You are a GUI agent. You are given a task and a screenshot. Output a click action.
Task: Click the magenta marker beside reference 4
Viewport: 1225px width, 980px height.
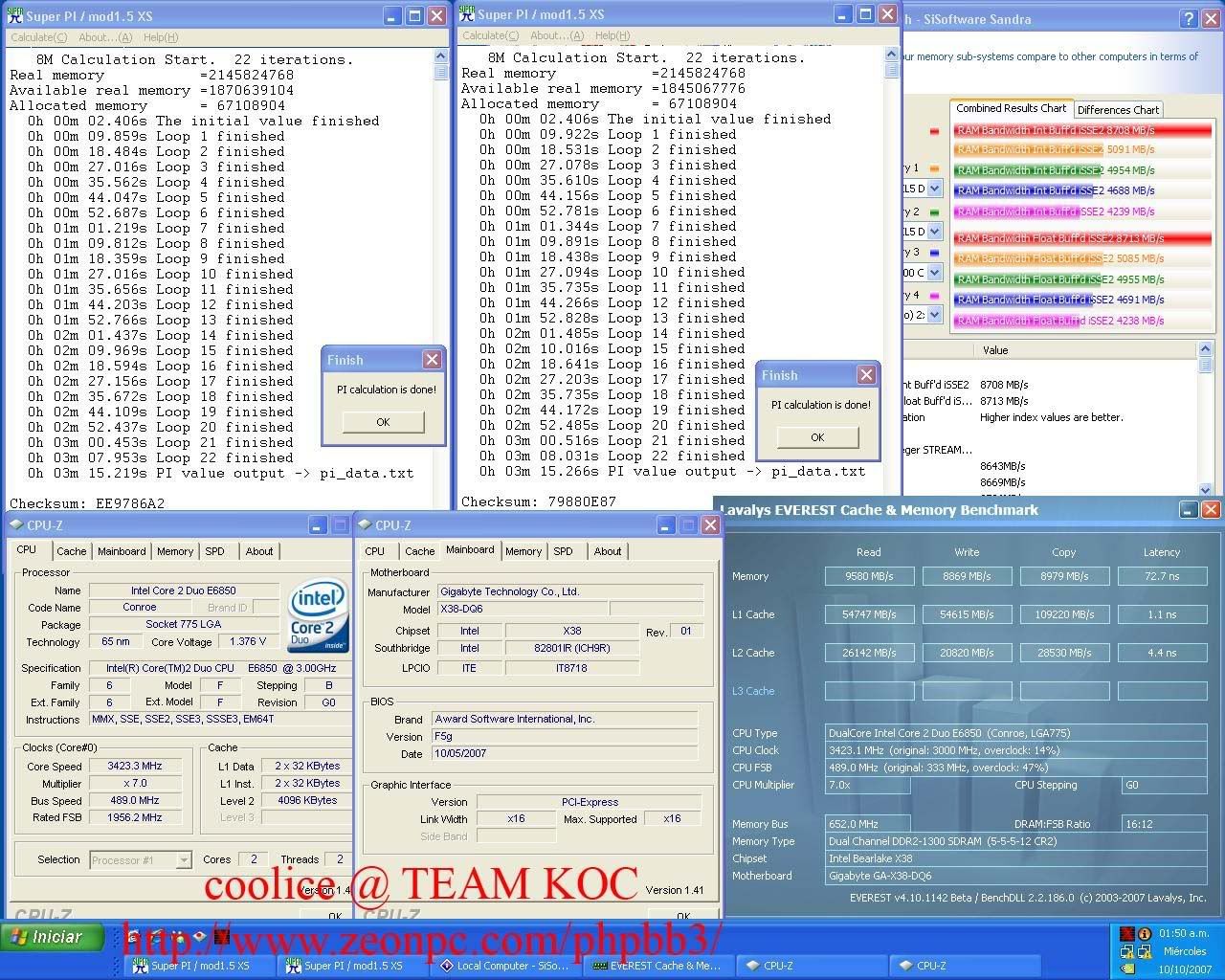(x=934, y=296)
